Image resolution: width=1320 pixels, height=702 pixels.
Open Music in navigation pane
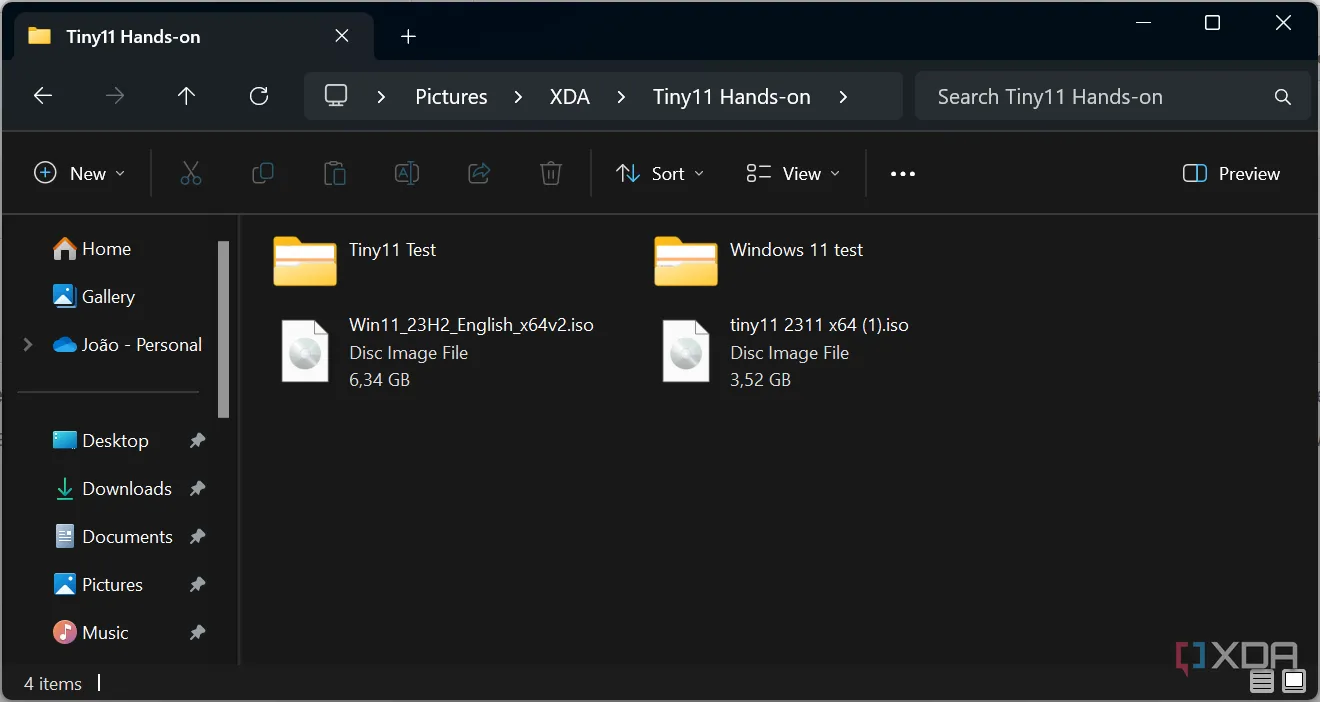pos(91,633)
